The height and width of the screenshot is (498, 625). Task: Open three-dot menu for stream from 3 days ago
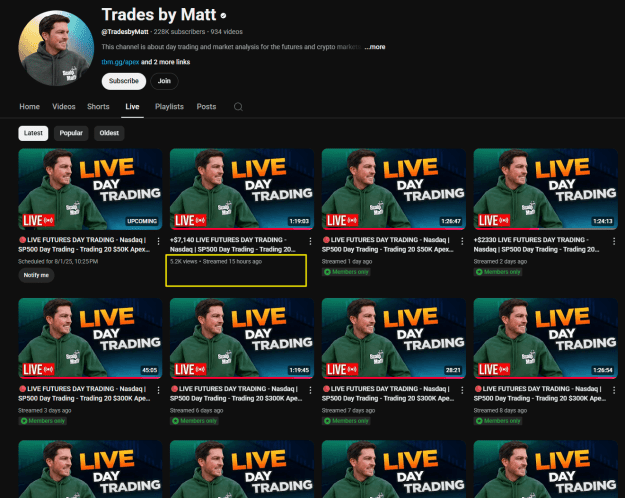(x=158, y=390)
